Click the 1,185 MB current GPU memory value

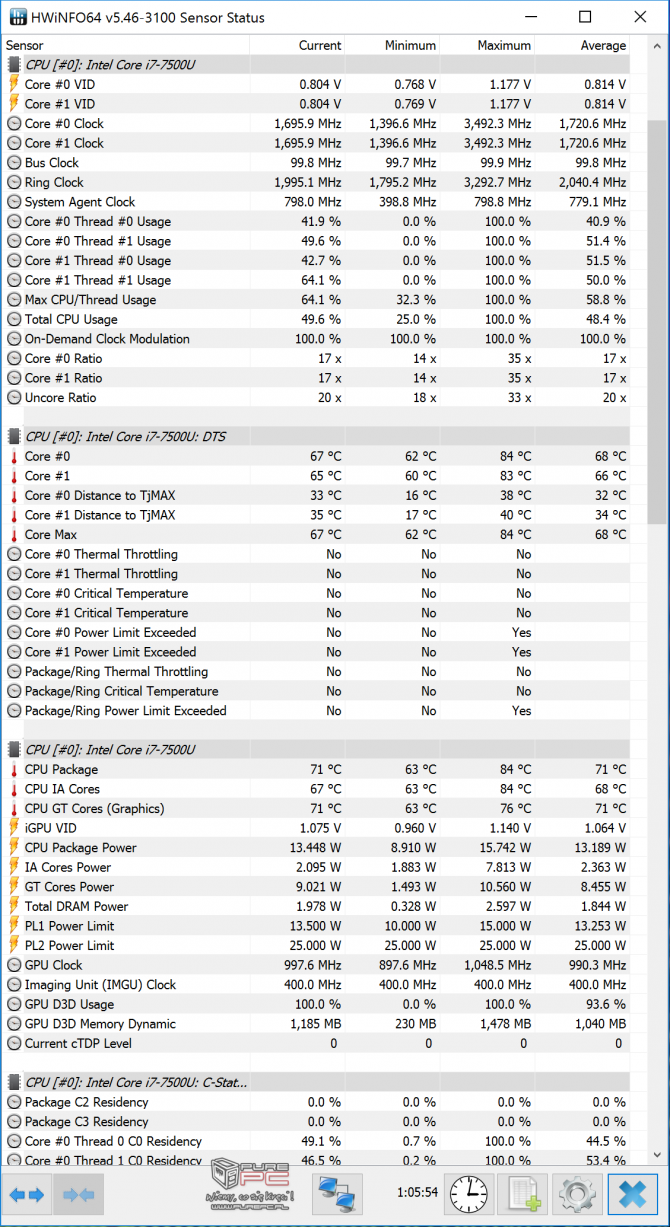point(316,1024)
